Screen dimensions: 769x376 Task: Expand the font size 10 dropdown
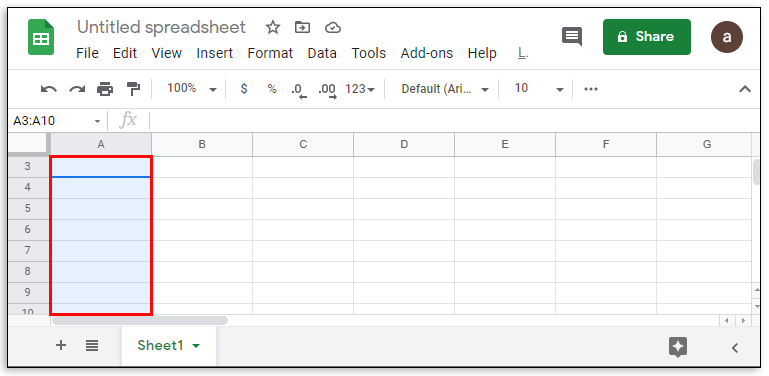tap(538, 89)
